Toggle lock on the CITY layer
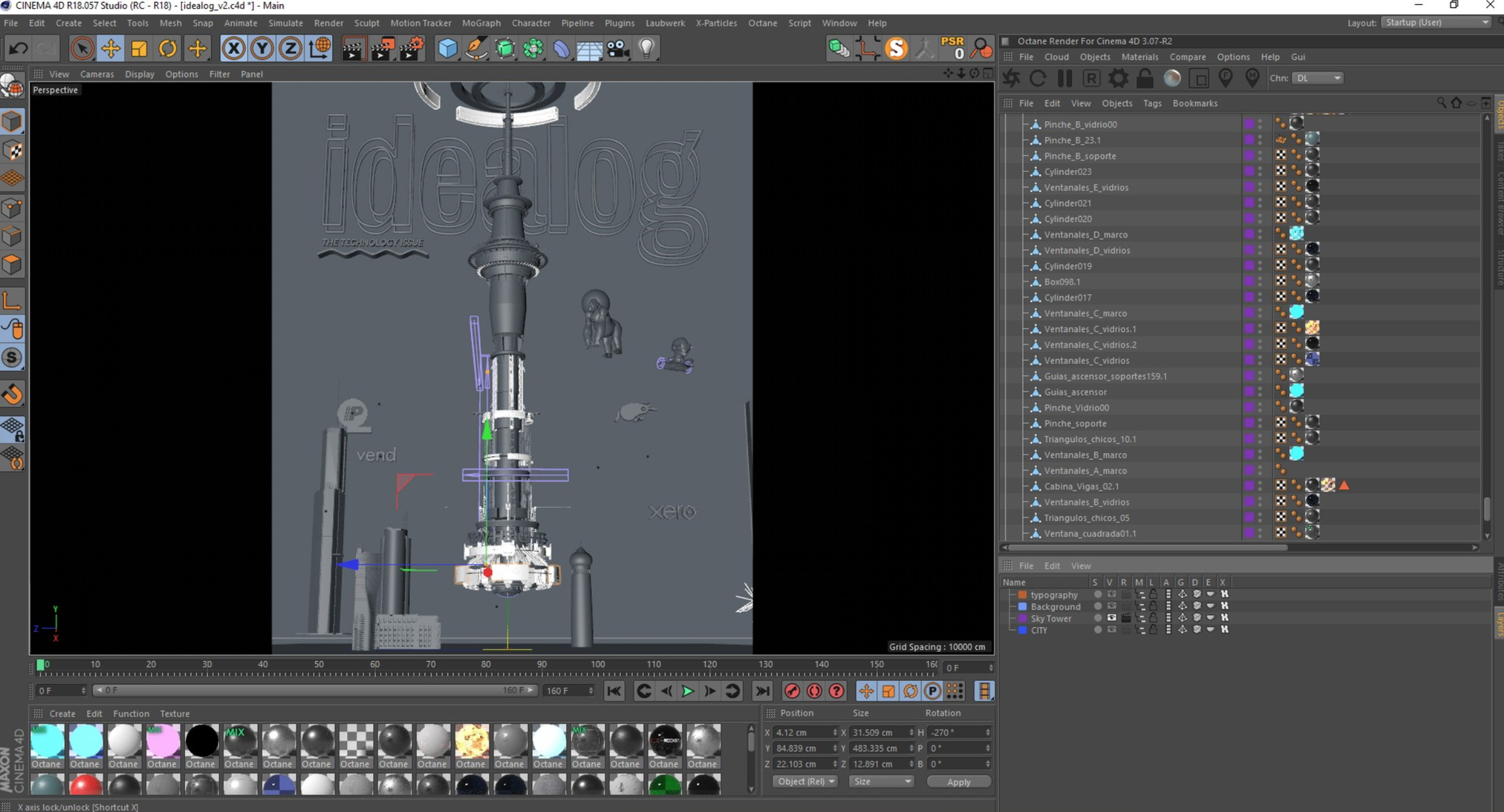Image resolution: width=1504 pixels, height=812 pixels. coord(1153,630)
